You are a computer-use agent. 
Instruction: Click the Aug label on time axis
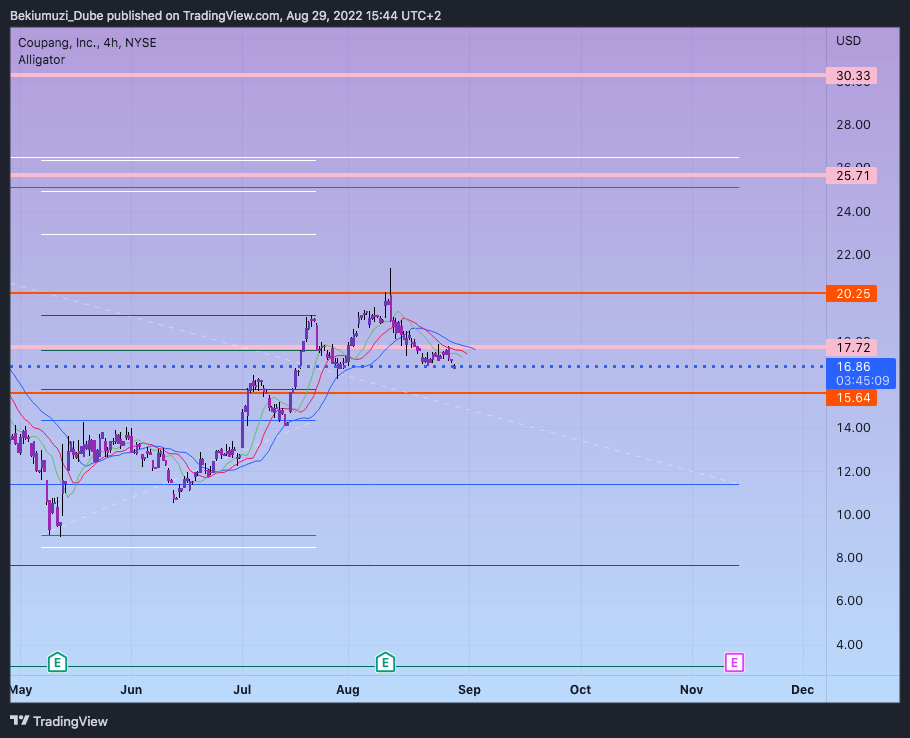click(348, 689)
